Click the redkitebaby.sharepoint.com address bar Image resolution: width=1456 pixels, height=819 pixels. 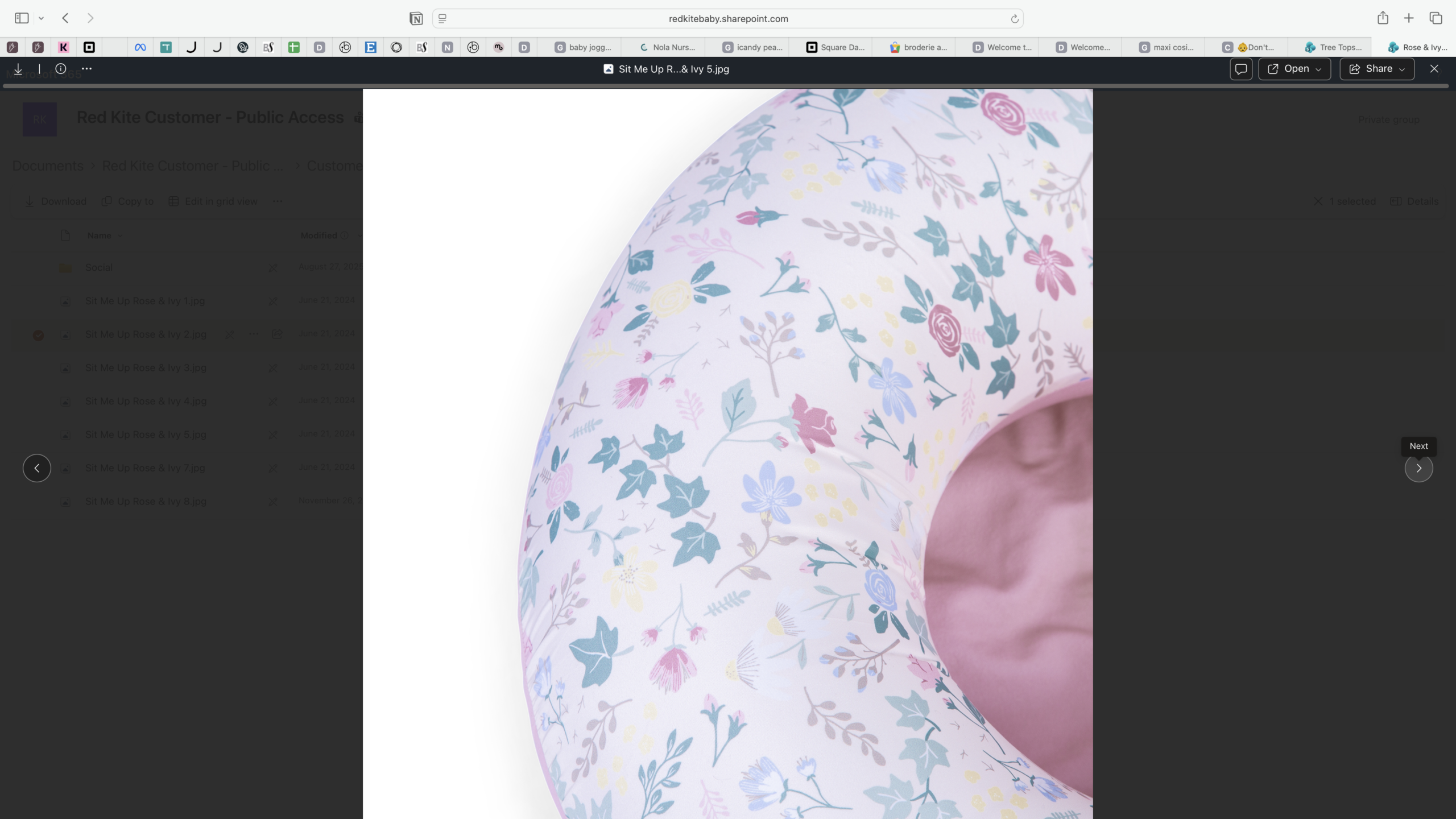728,19
